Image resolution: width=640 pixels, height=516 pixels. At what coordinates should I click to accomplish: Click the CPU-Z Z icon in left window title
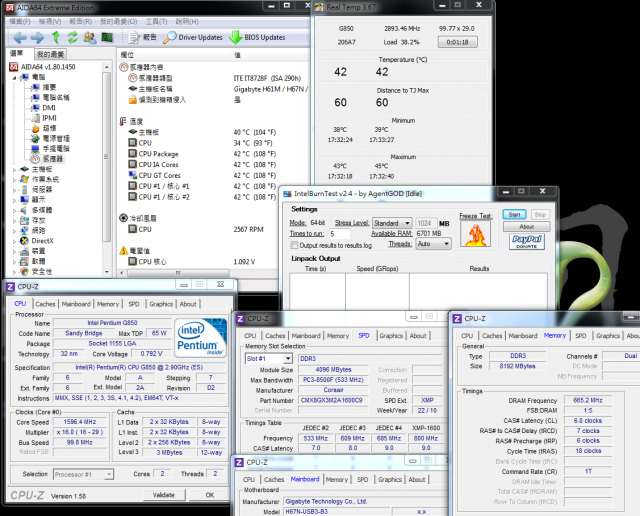(x=11, y=287)
